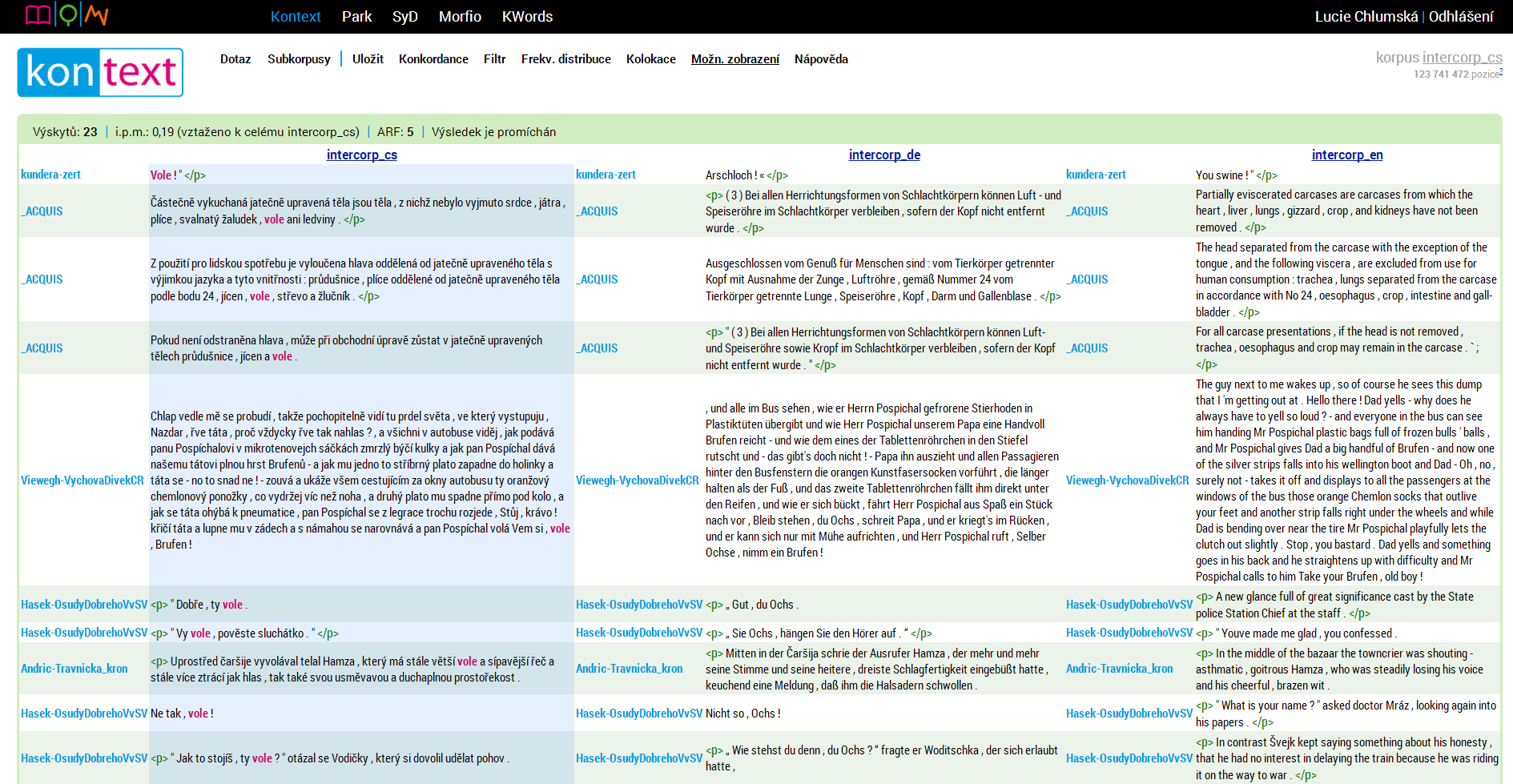Switch to the Park application
Screen dimensions: 1513x784
coord(356,17)
